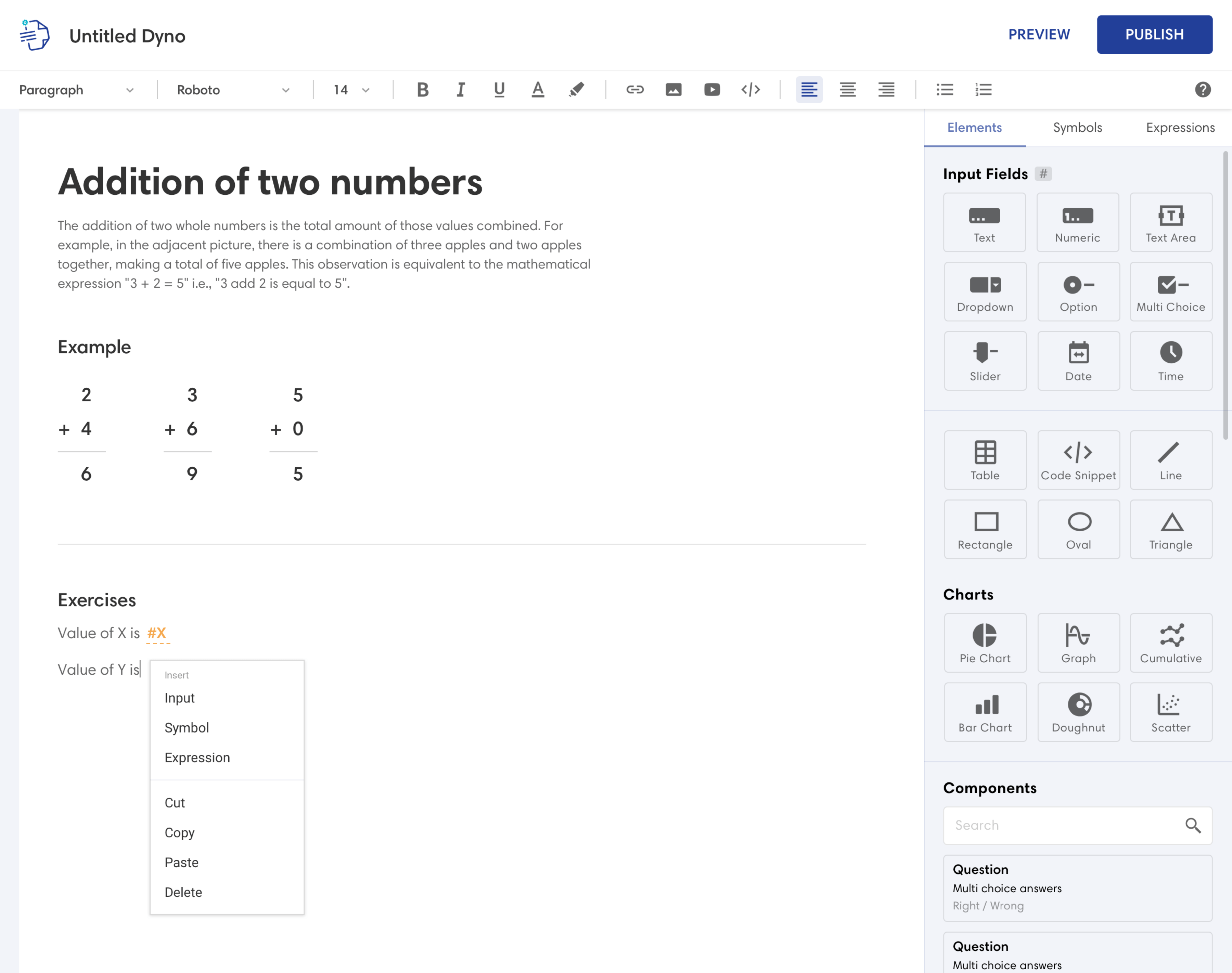Click the PUBLISH button
Viewport: 1232px width, 973px height.
pyautogui.click(x=1155, y=34)
